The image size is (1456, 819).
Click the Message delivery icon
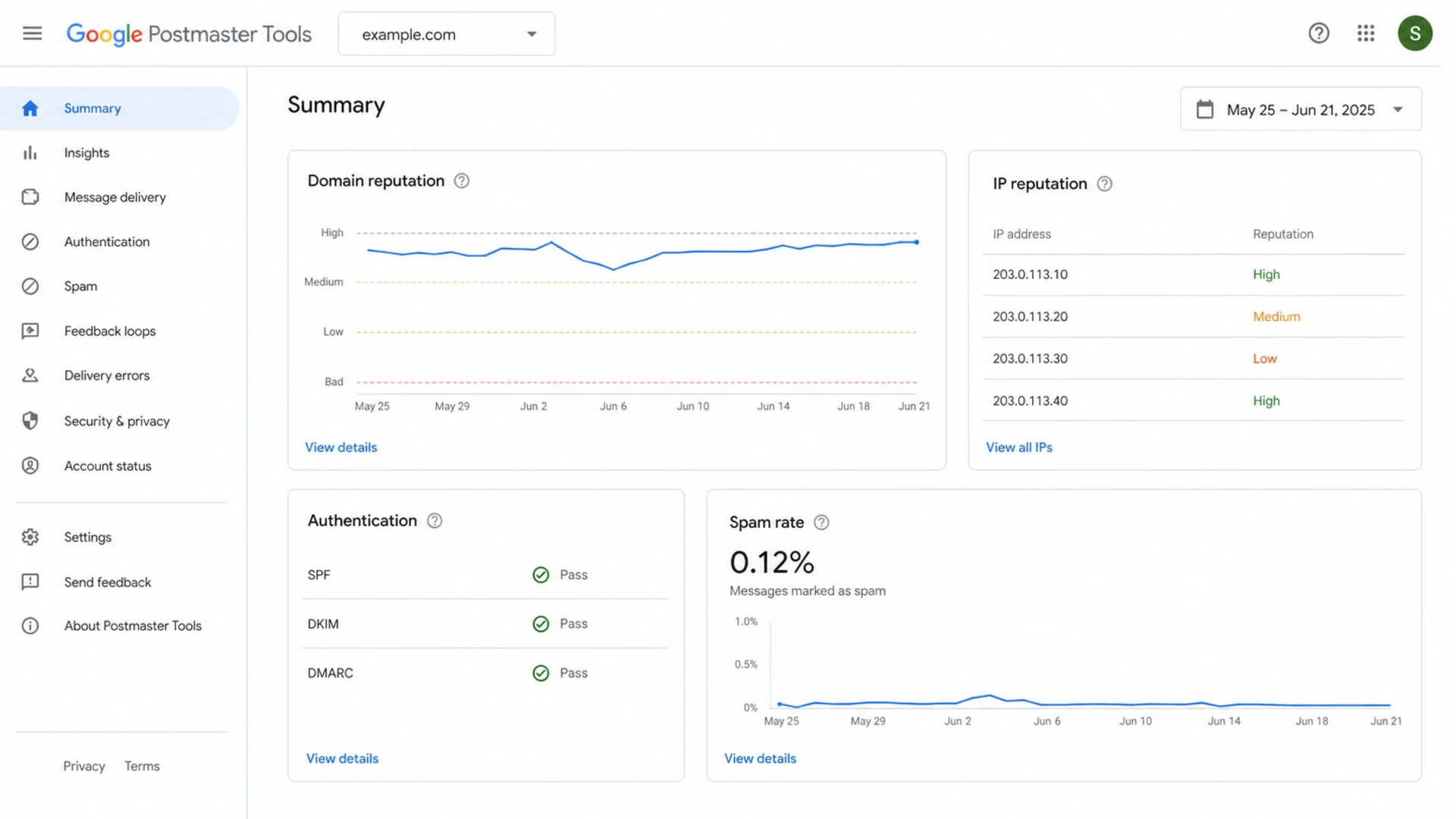point(30,197)
